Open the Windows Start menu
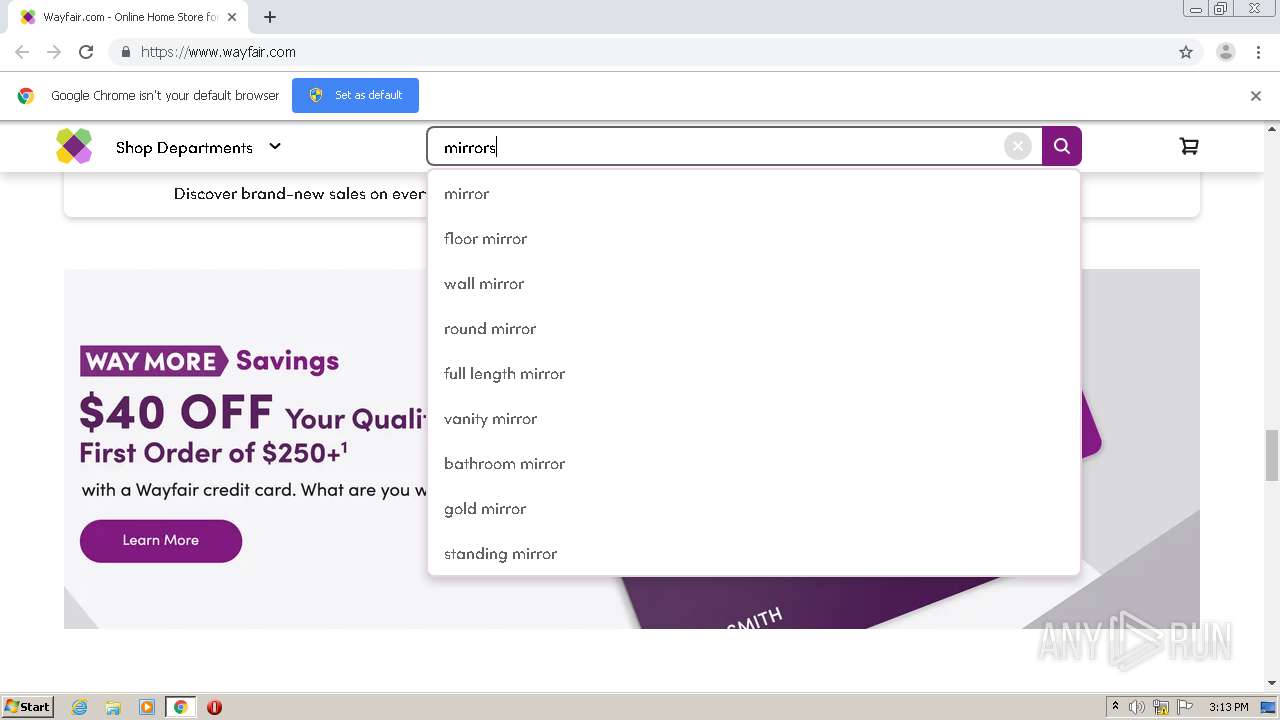Viewport: 1280px width, 720px height. [28, 707]
